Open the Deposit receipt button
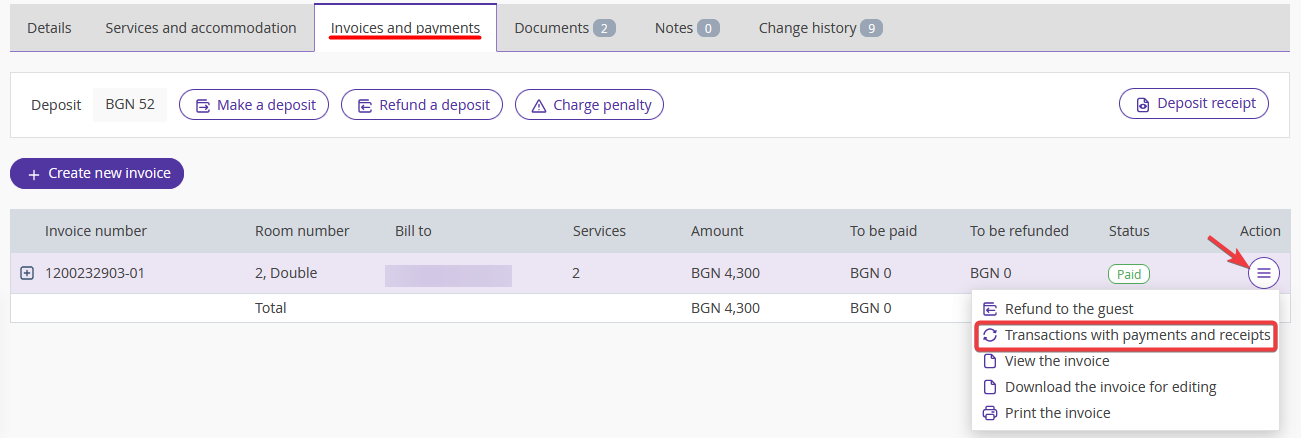The height and width of the screenshot is (438, 1301). (1193, 103)
